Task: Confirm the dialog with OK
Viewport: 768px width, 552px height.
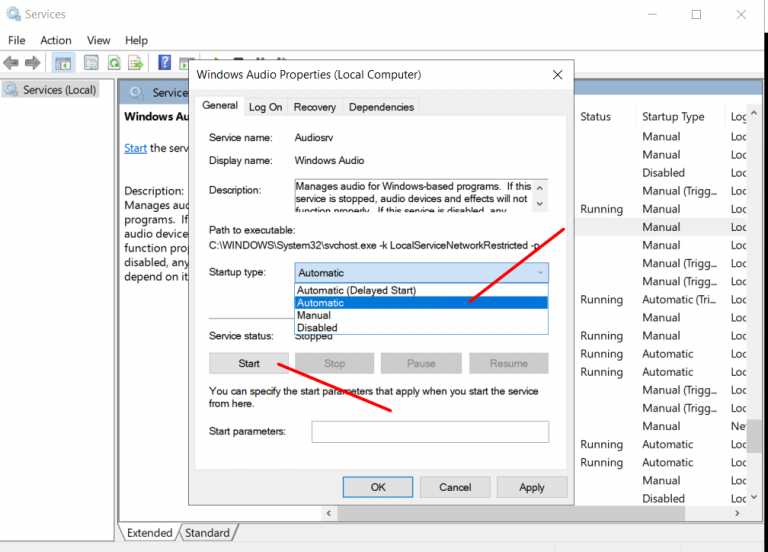Action: [x=378, y=487]
